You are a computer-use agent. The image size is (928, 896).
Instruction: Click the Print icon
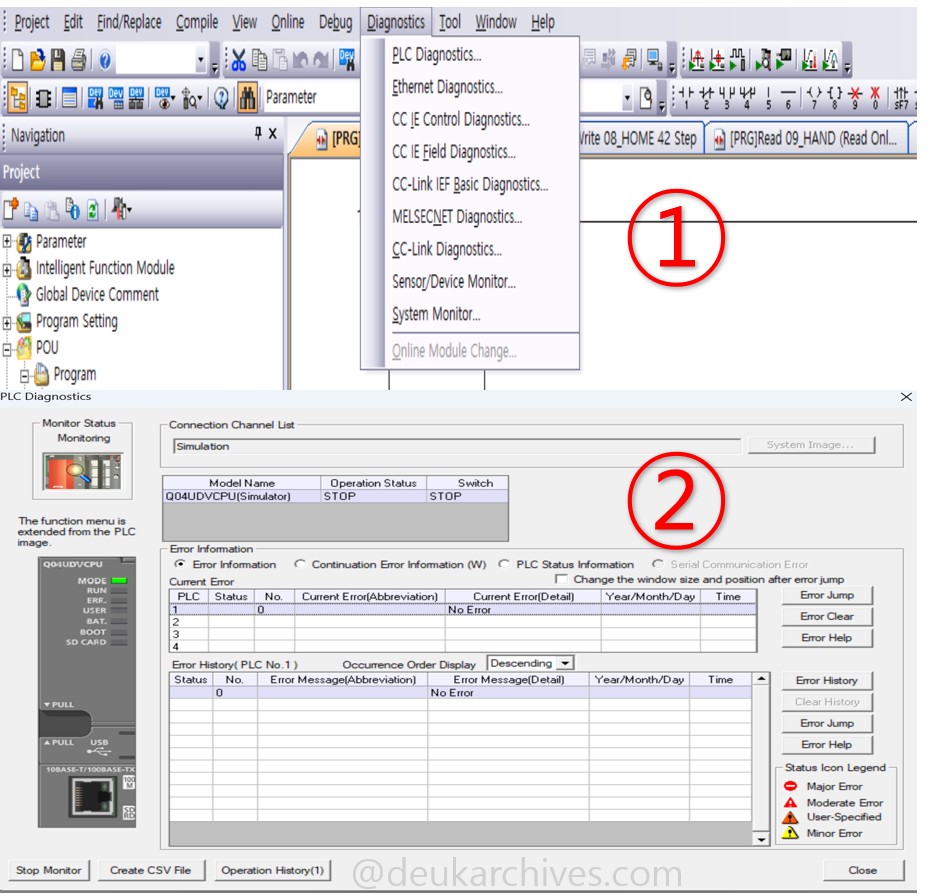tap(79, 60)
